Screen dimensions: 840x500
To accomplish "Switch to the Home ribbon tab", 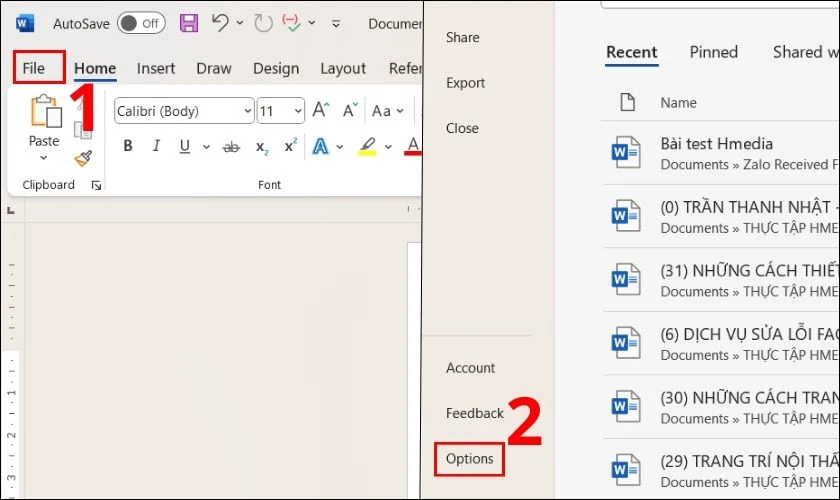I will (x=95, y=69).
